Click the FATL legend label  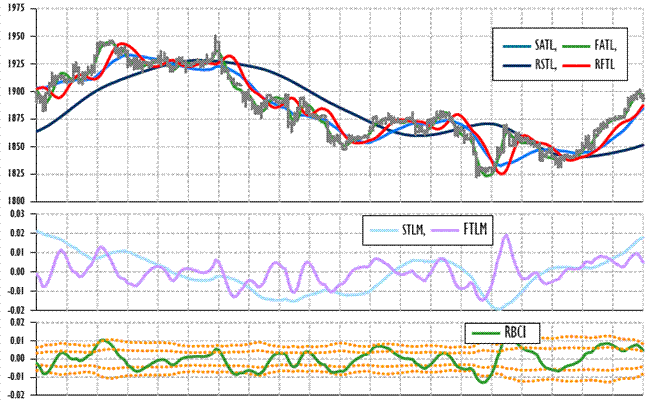pyautogui.click(x=606, y=45)
